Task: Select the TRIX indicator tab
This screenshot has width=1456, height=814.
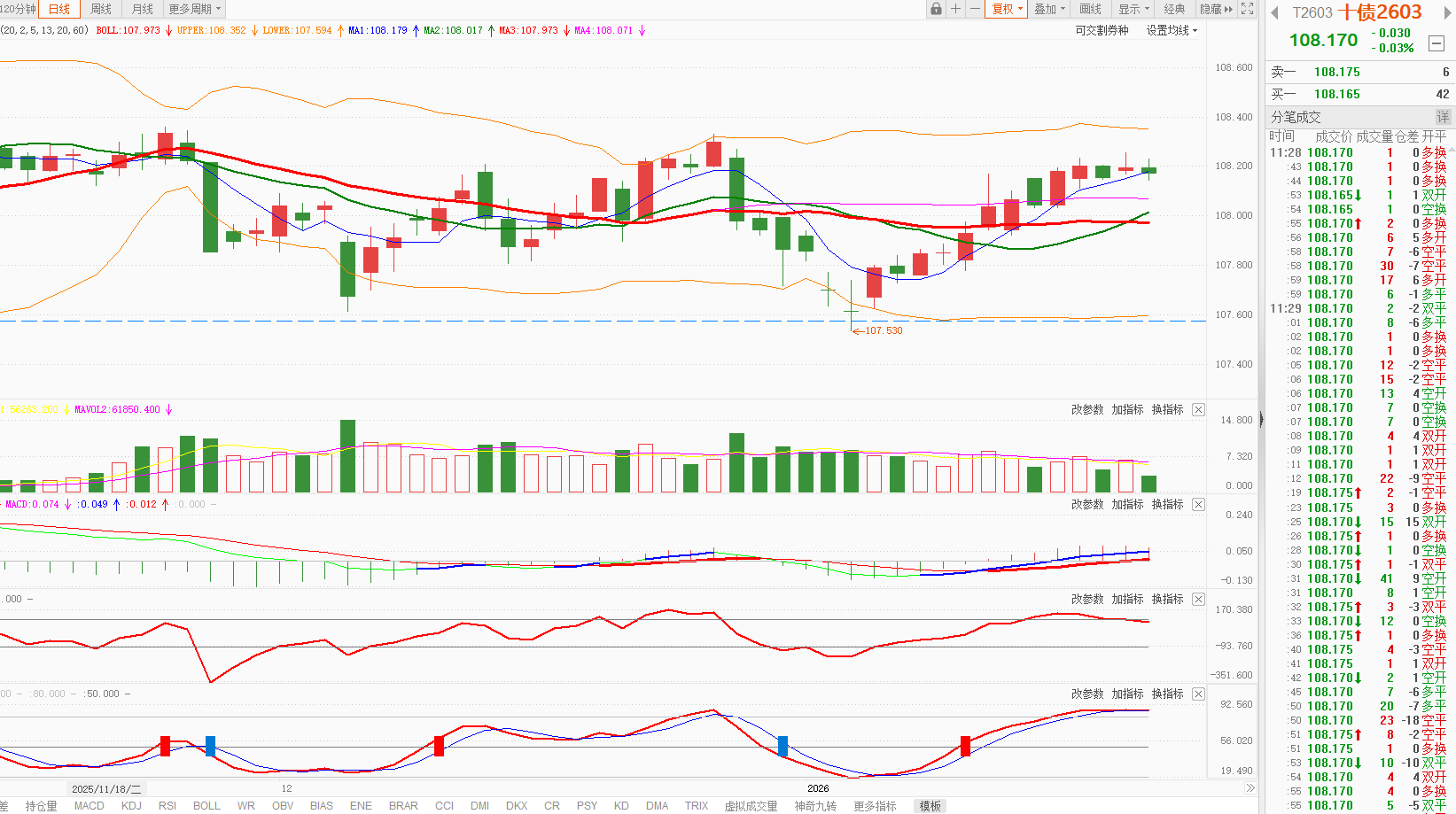Action: click(697, 806)
